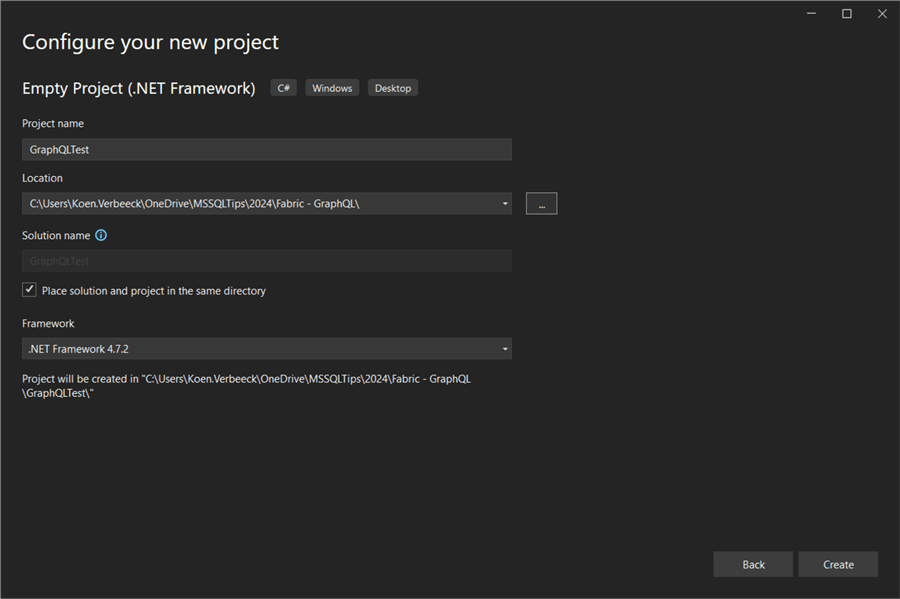Go Back to the previous step
This screenshot has width=900, height=599.
[753, 564]
